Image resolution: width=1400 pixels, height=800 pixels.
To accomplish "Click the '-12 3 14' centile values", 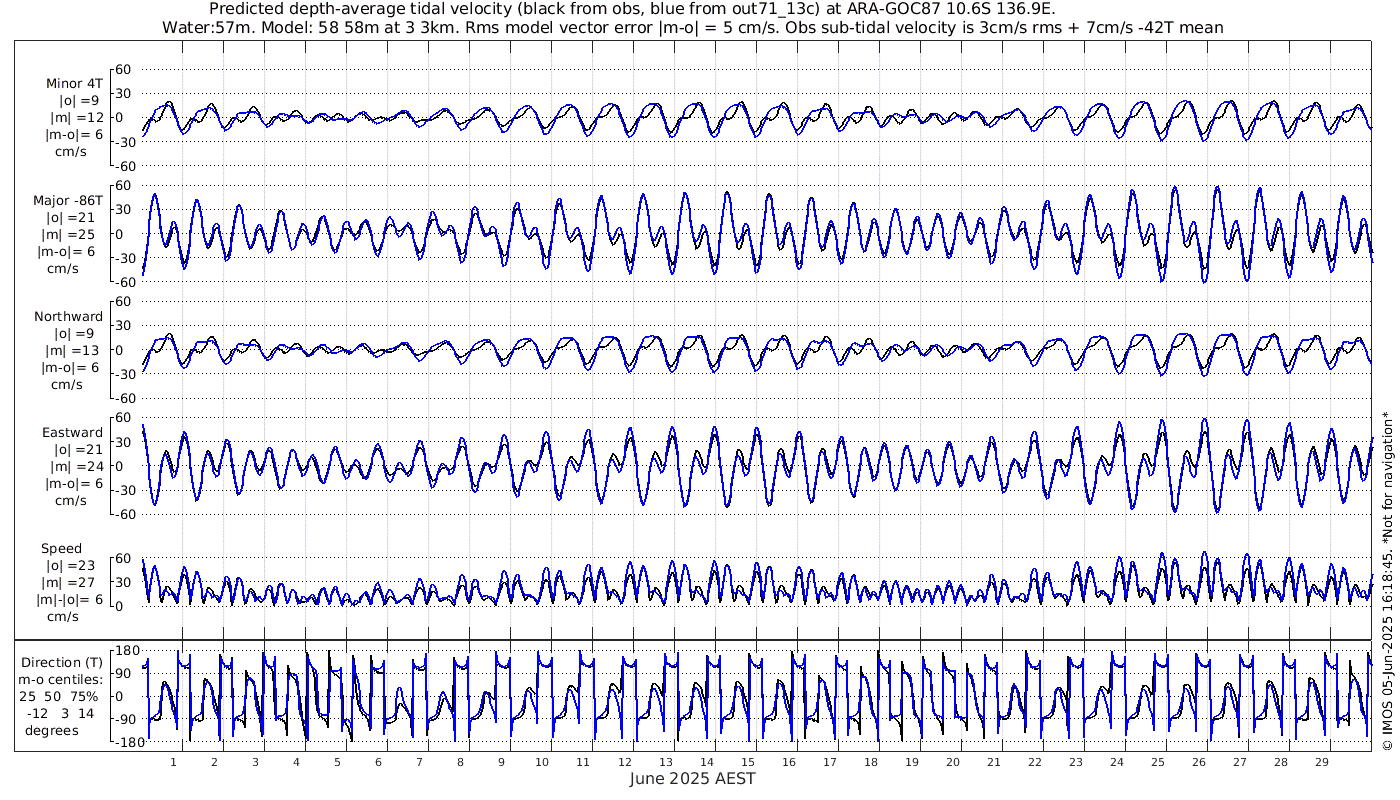I will [62, 713].
